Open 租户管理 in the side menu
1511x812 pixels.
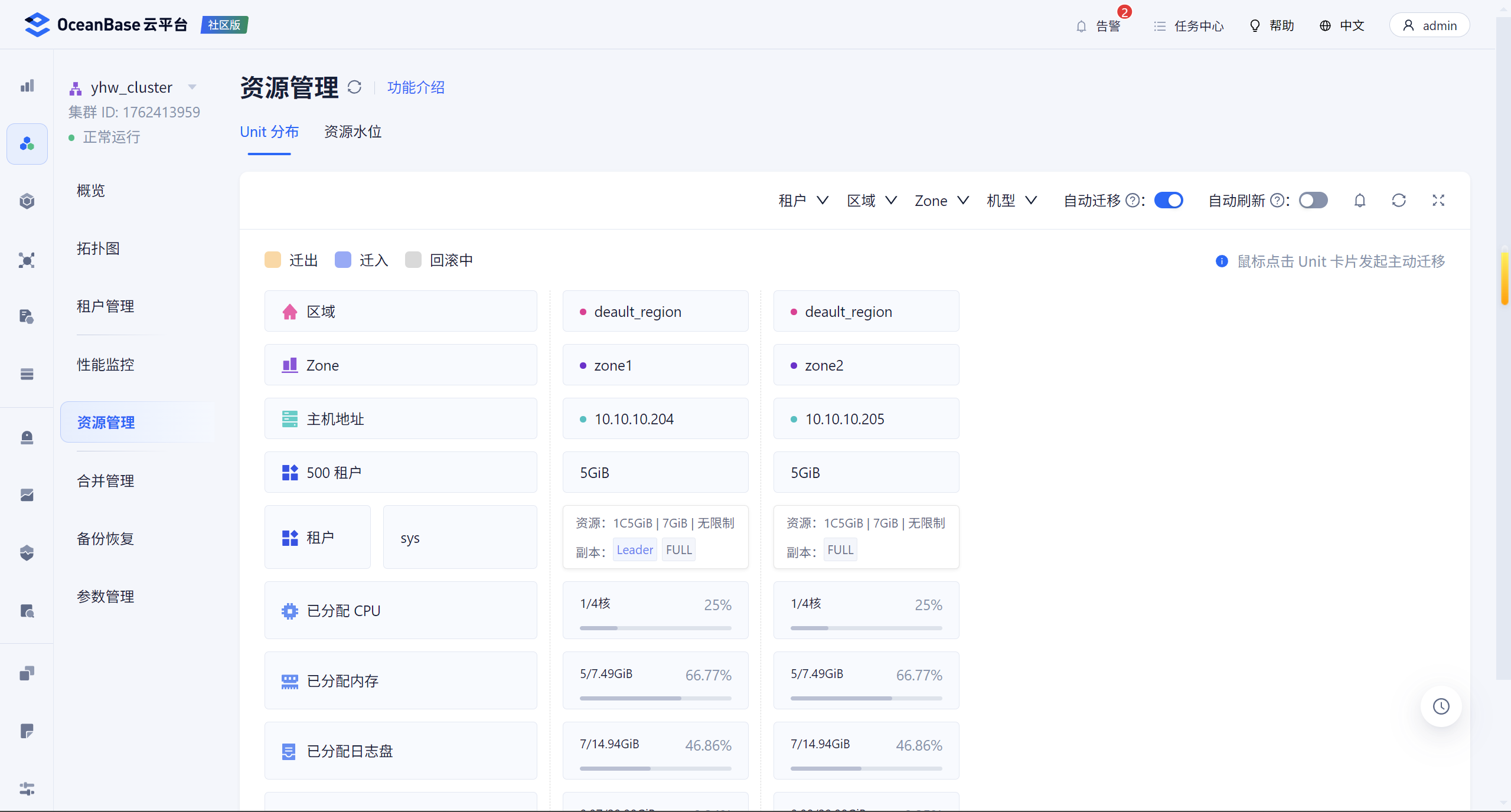tap(106, 306)
